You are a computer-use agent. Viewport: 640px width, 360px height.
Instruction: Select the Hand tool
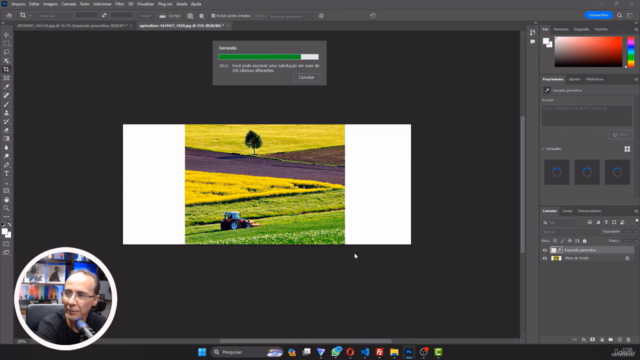[6, 200]
